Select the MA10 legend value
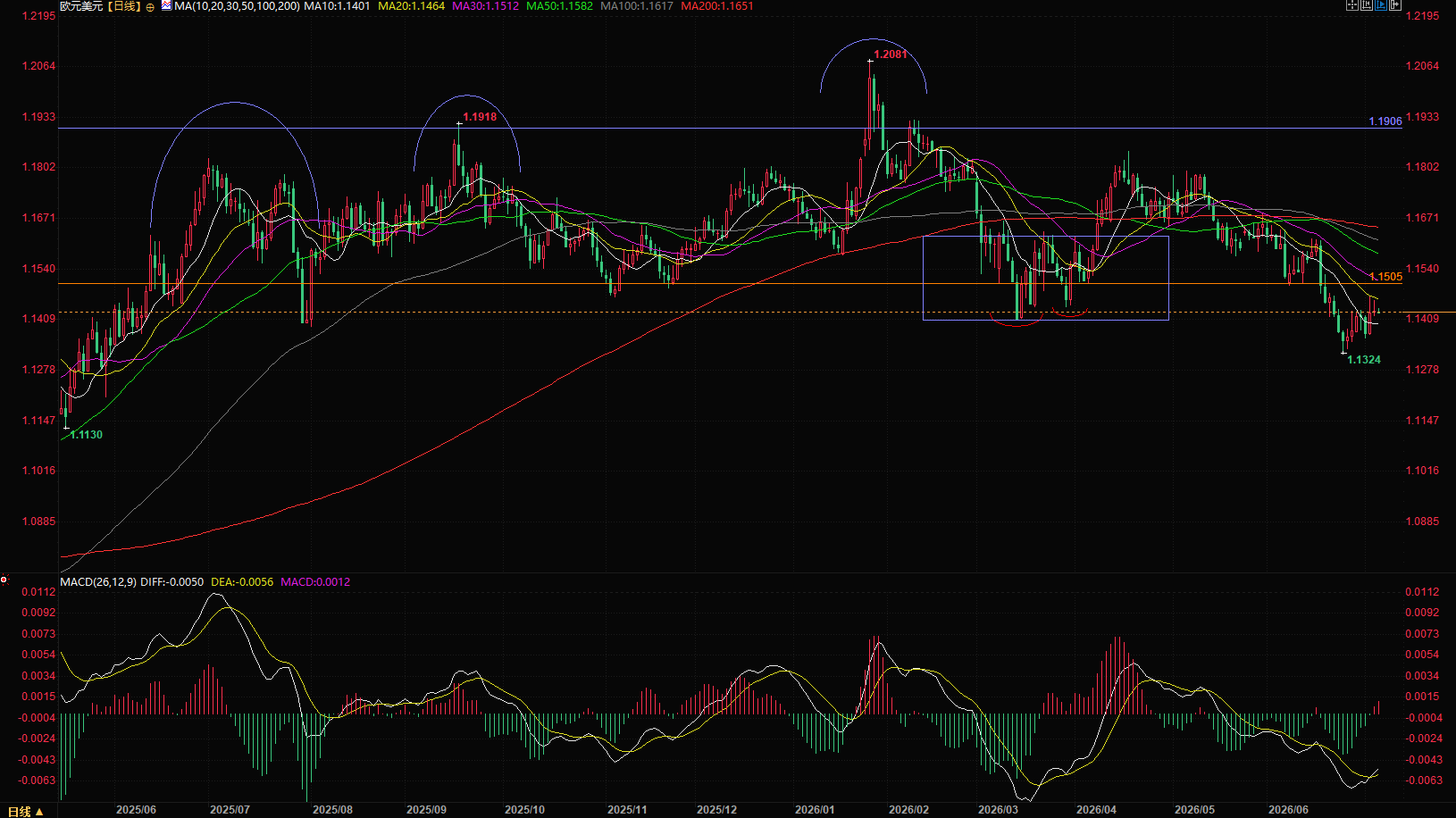Viewport: 1456px width, 818px height. coord(337,6)
